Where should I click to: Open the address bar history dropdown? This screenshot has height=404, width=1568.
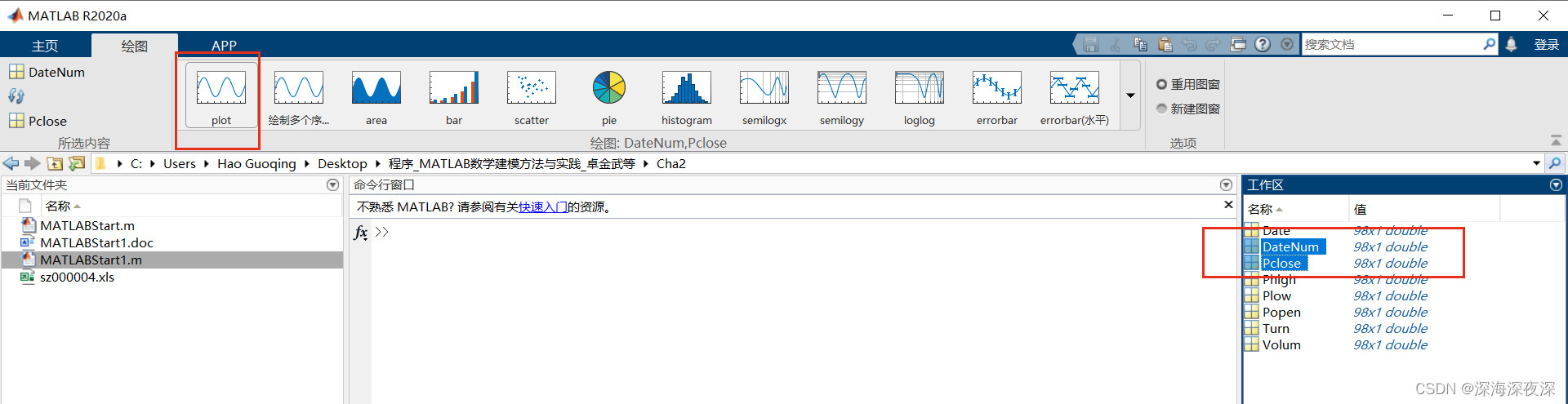coord(1537,163)
